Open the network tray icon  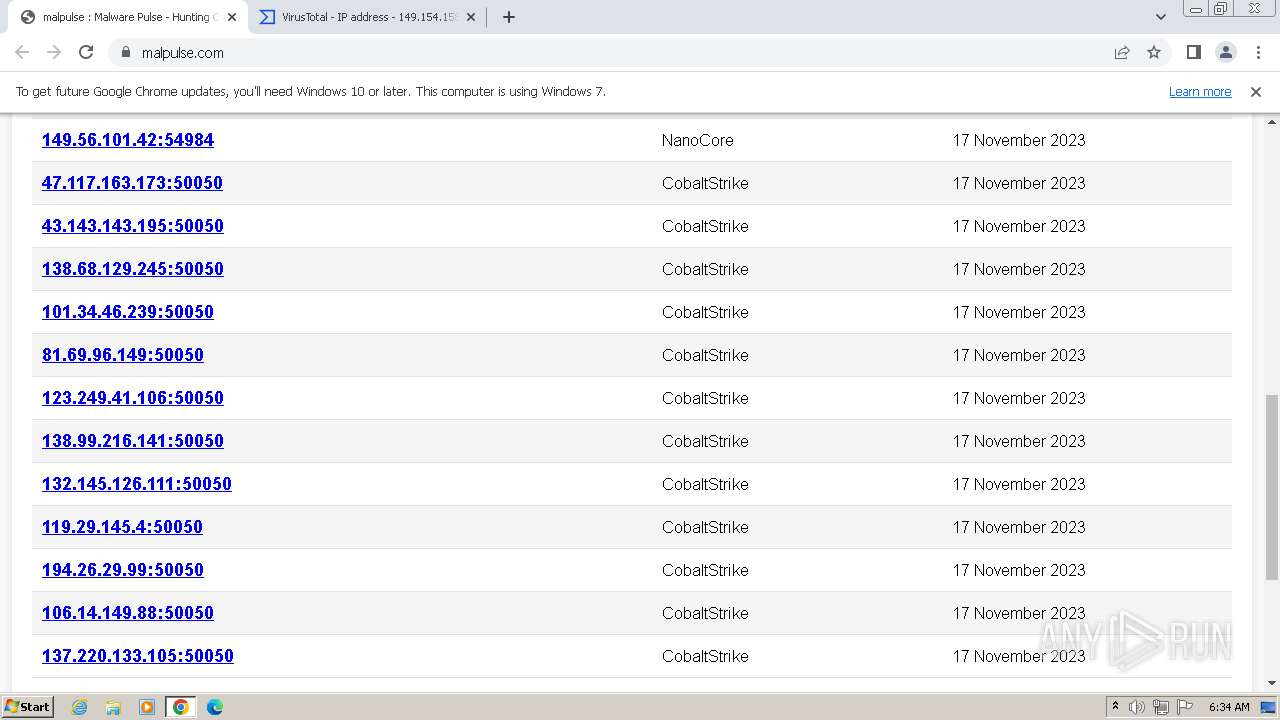coord(1161,707)
